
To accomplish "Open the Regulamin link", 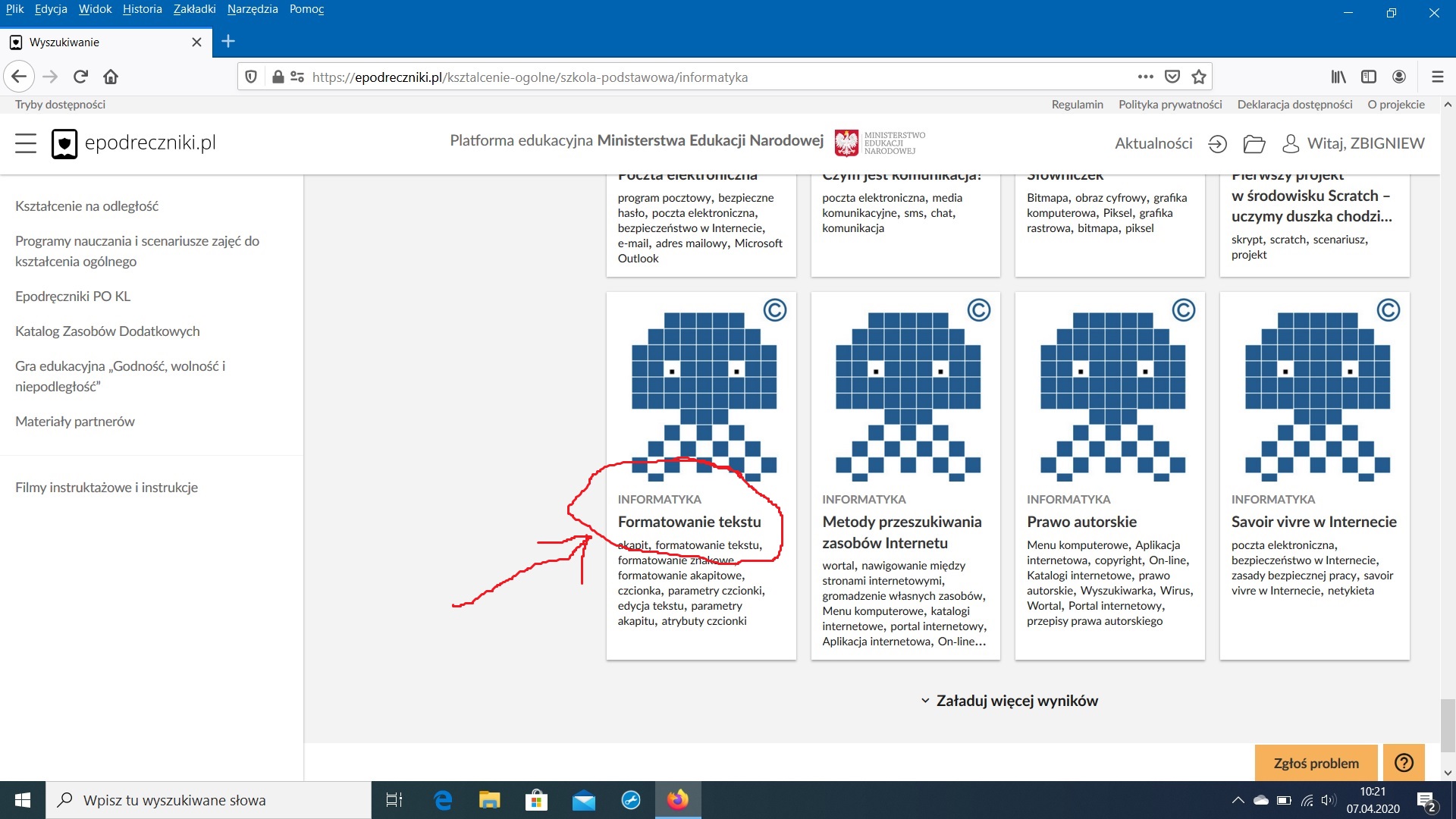I will tap(1077, 105).
